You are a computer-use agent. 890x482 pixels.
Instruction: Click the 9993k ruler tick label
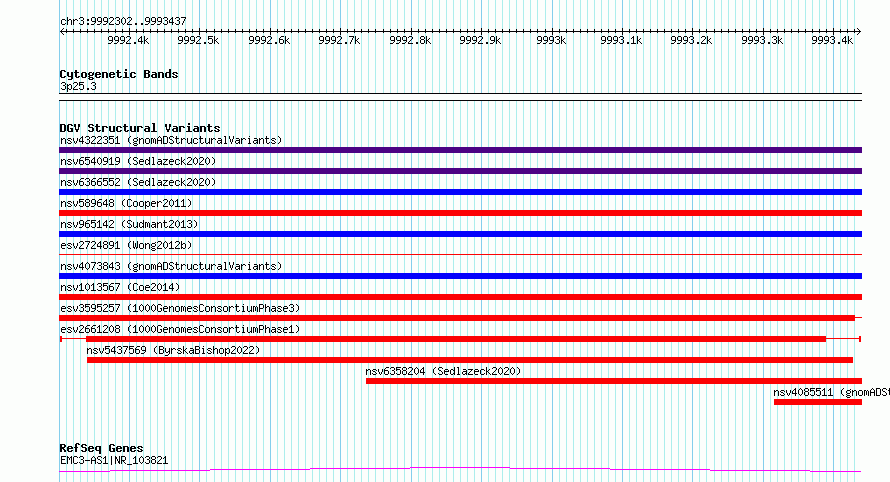click(x=551, y=40)
